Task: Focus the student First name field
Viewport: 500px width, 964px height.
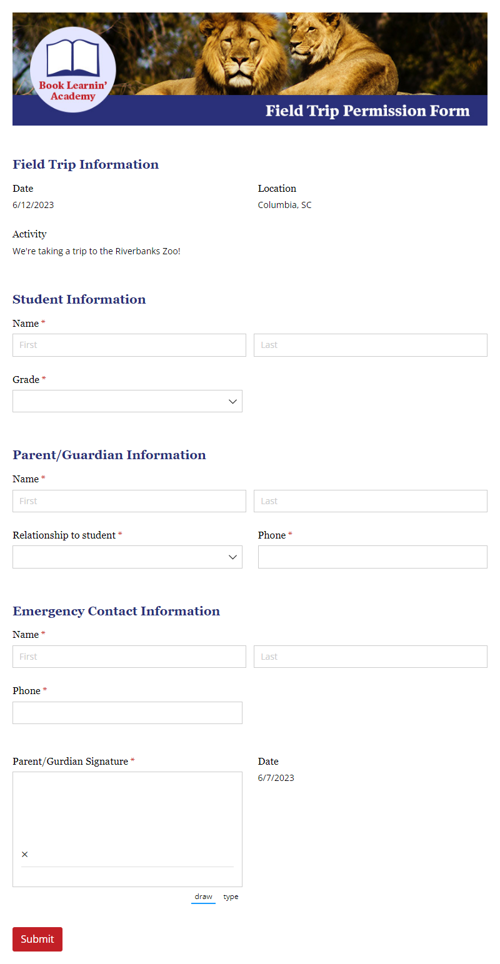Action: (x=129, y=345)
